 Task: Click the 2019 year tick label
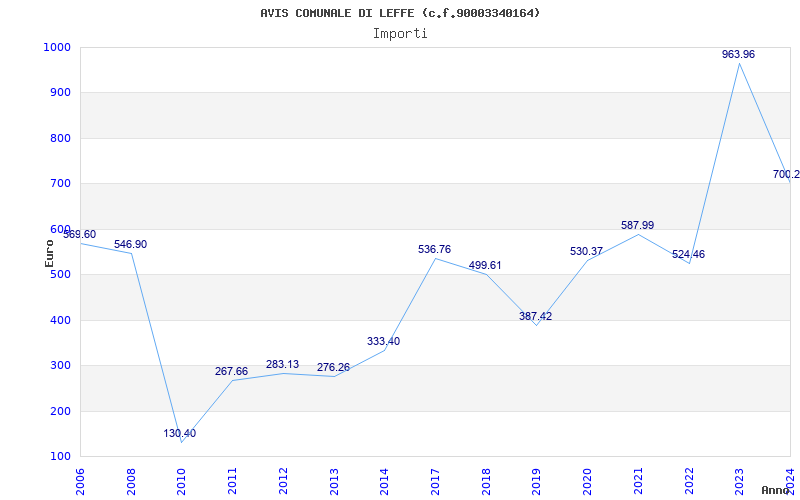click(536, 482)
